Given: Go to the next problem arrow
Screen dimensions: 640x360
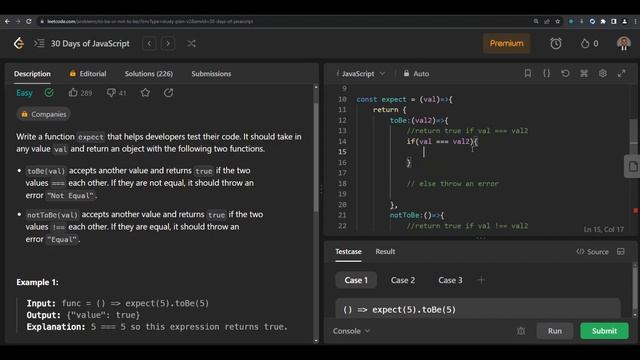Looking at the screenshot, I should point(168,43).
